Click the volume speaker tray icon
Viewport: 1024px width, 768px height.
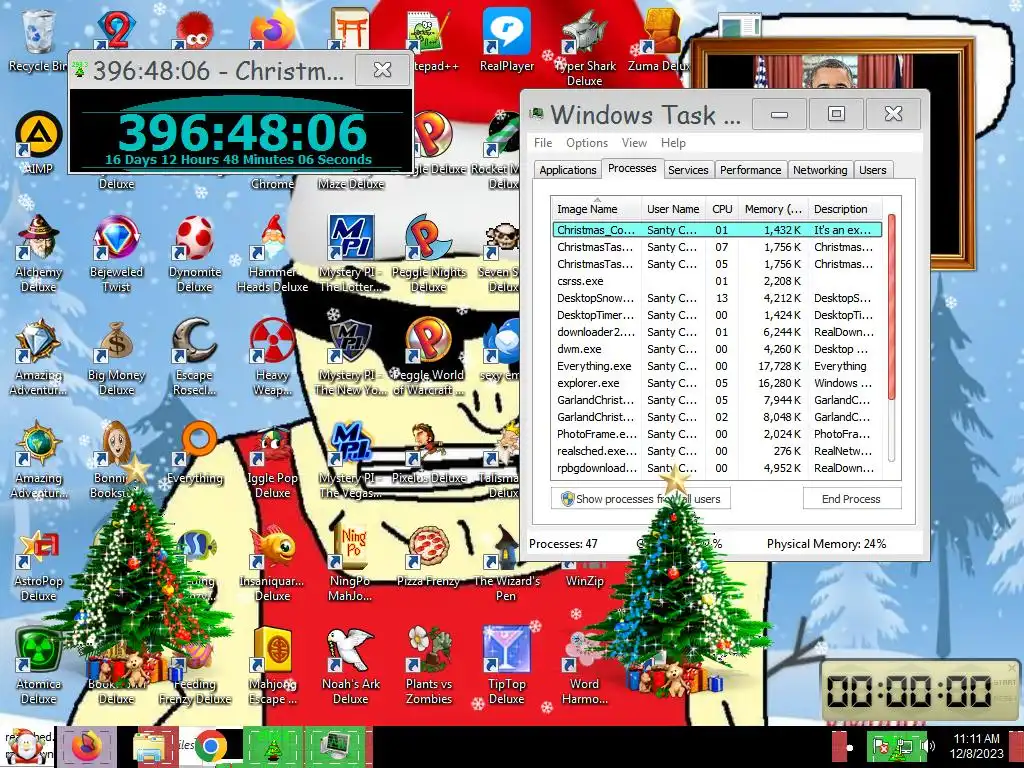click(x=927, y=745)
